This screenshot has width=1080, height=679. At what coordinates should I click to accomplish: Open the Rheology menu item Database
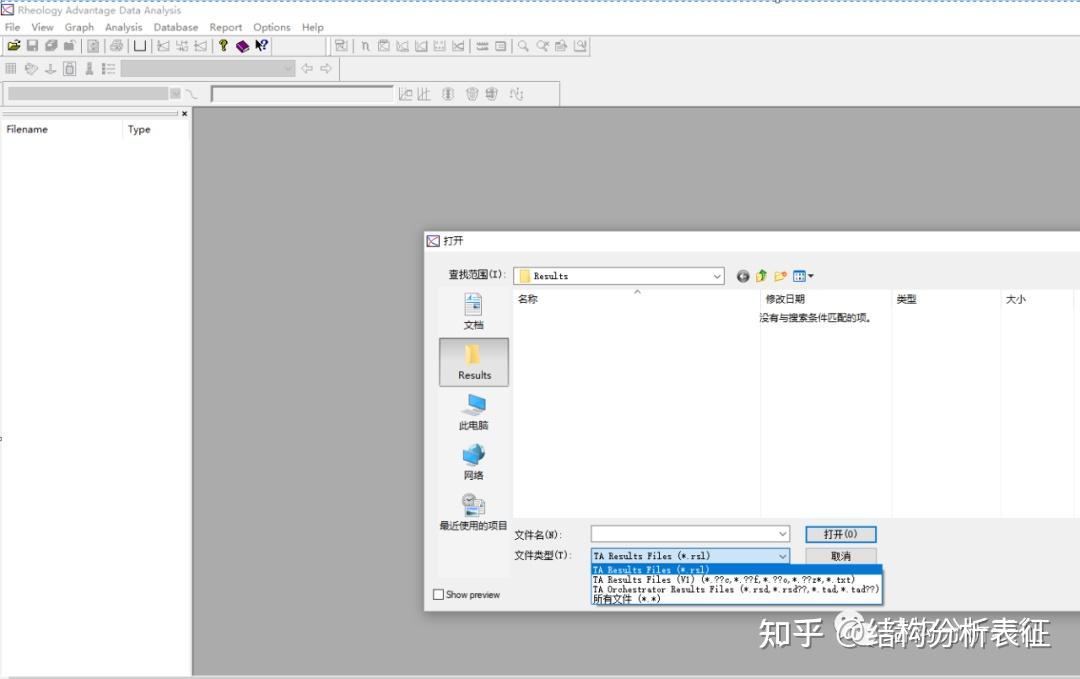[x=176, y=27]
